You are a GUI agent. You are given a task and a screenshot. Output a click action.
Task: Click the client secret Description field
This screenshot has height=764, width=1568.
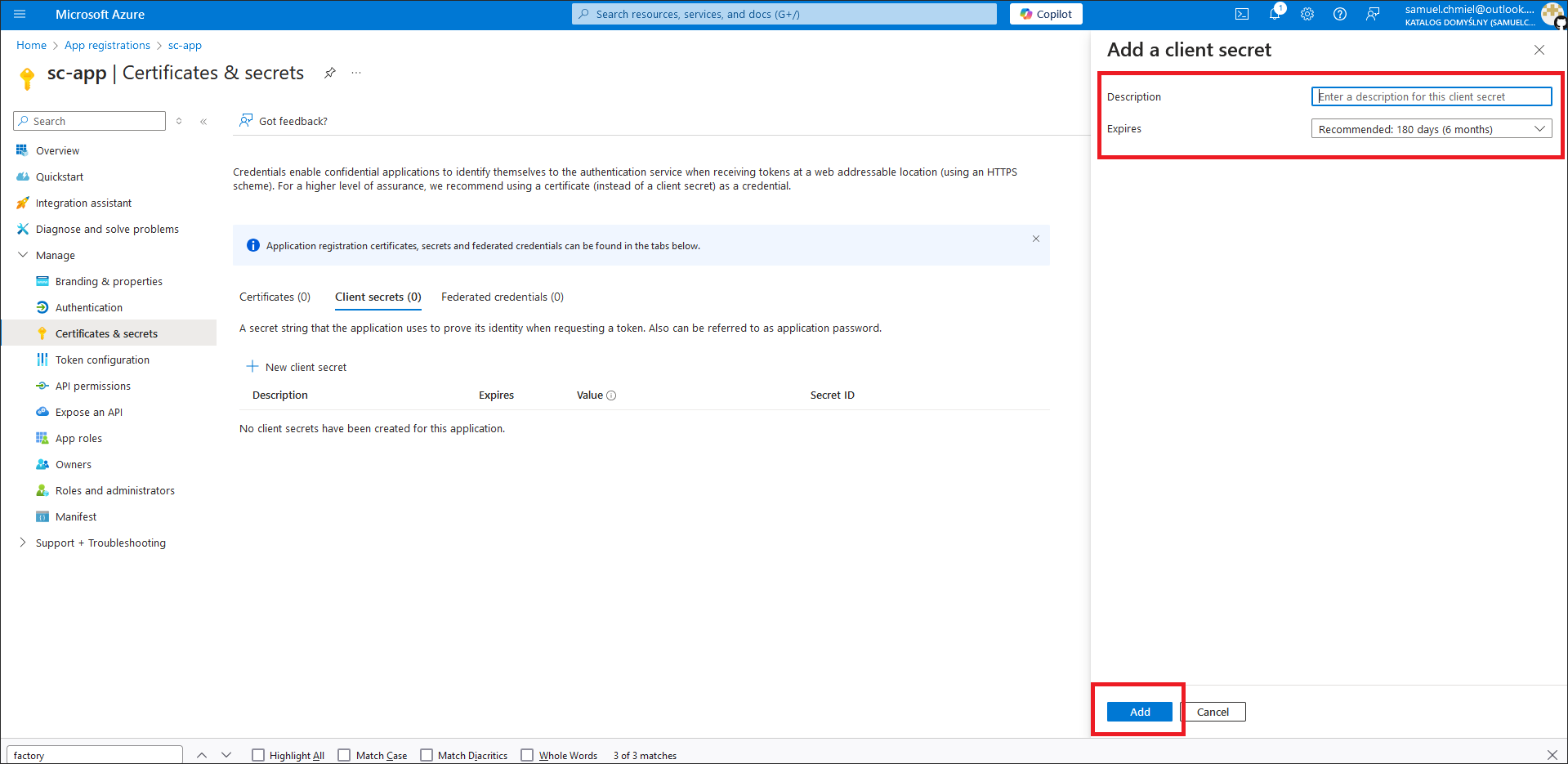click(1431, 96)
